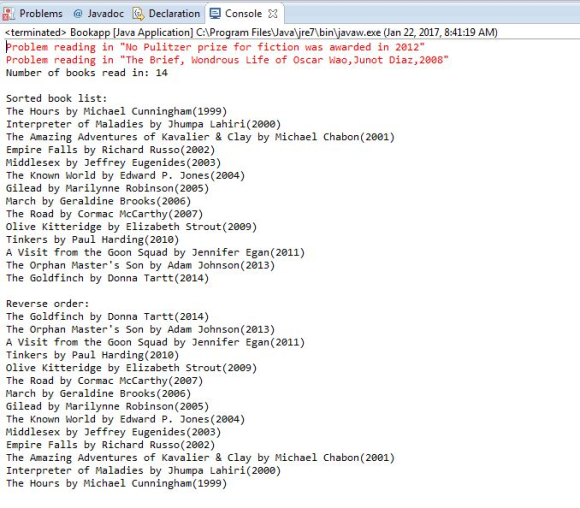Click 'The Goldfinch by Donna Tartt' under Reverse order
The image size is (580, 508).
[x=107, y=317]
